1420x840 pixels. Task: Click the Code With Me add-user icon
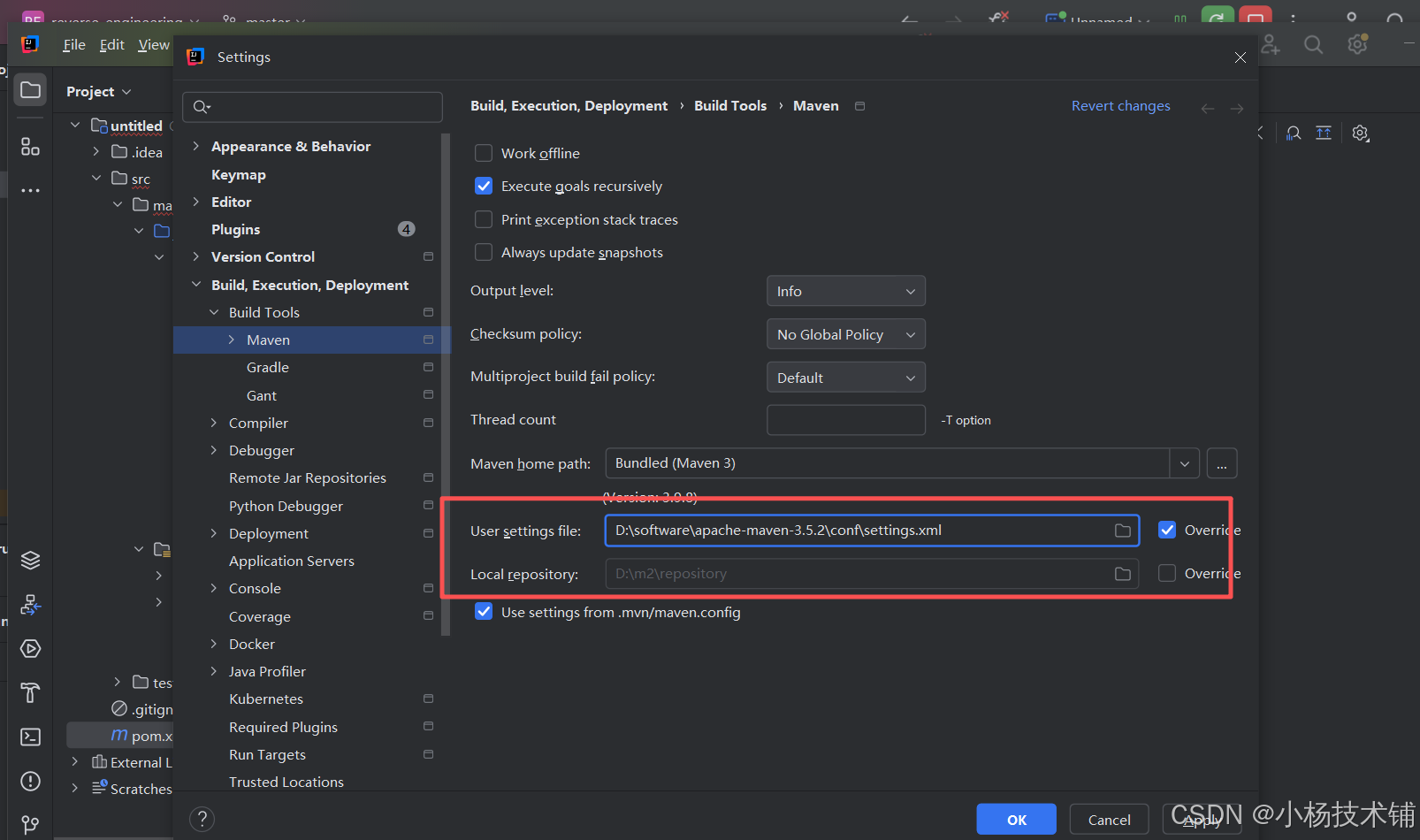point(1271,44)
